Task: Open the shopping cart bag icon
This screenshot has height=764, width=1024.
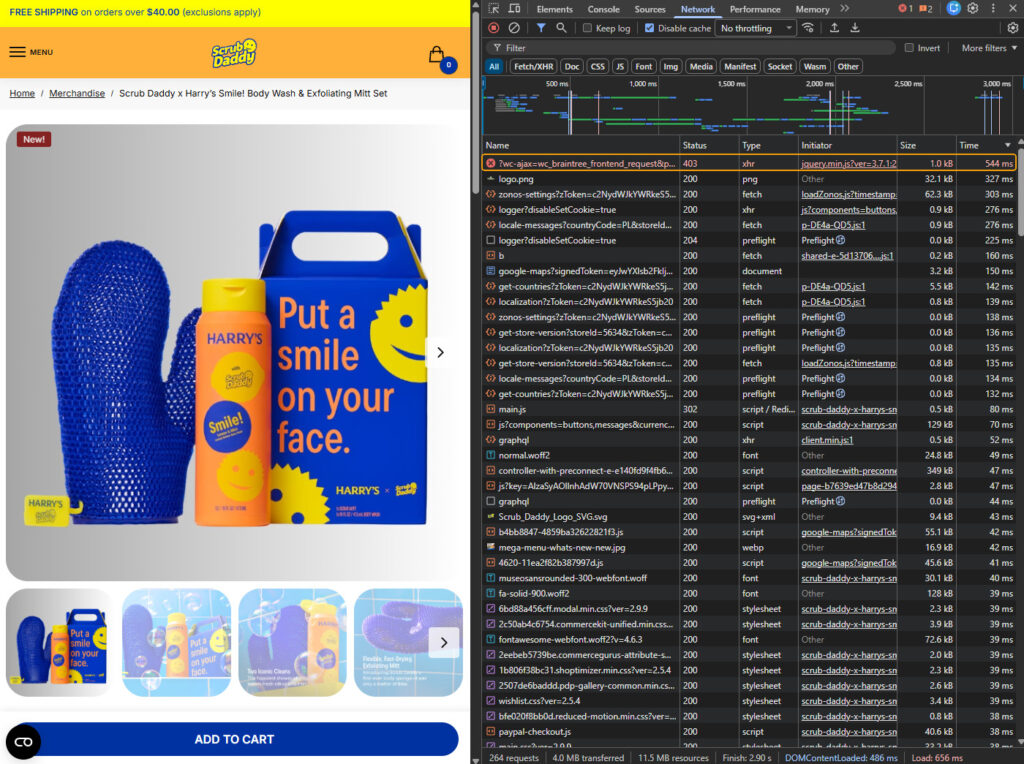Action: click(x=437, y=55)
